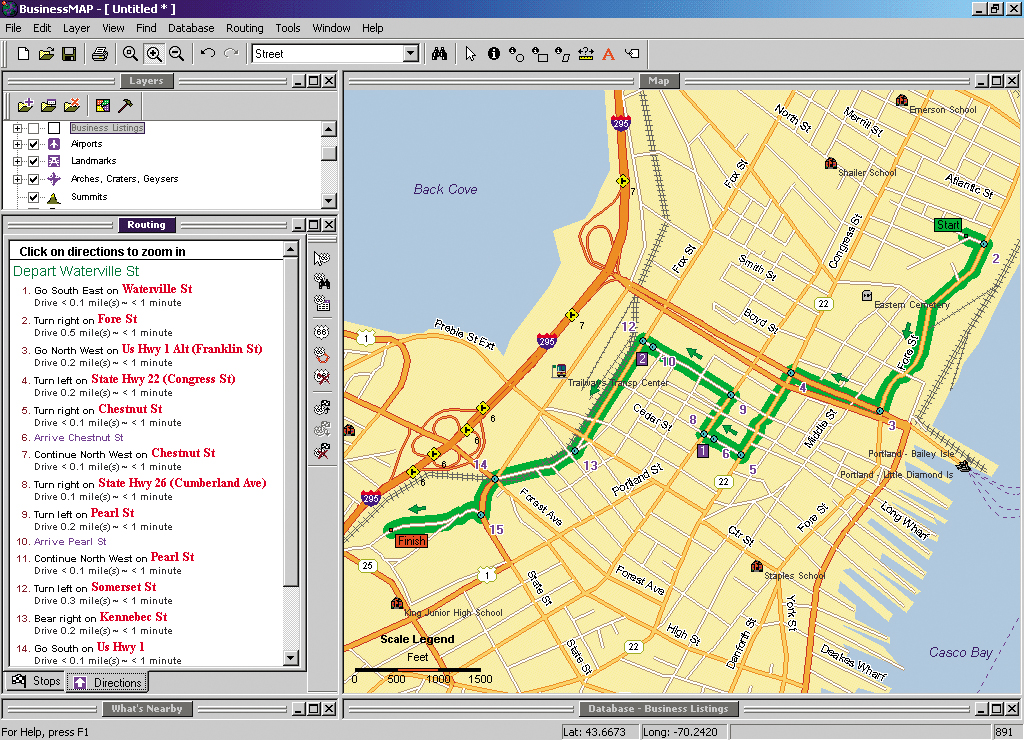Click the Start marker on the map
Screen dimensions: 1024x740
[948, 225]
